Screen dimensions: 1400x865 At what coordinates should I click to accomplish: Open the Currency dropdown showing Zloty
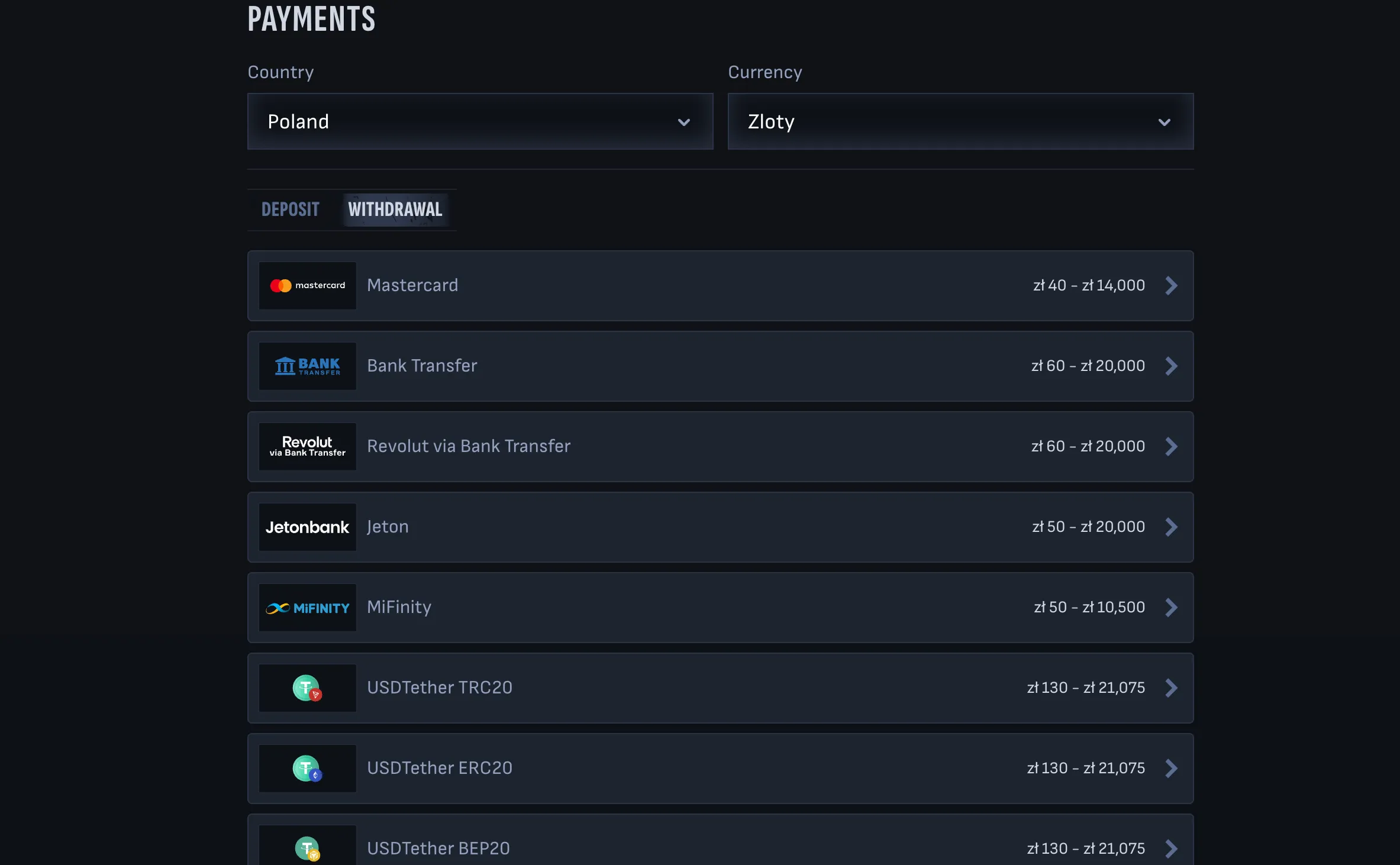click(x=960, y=121)
